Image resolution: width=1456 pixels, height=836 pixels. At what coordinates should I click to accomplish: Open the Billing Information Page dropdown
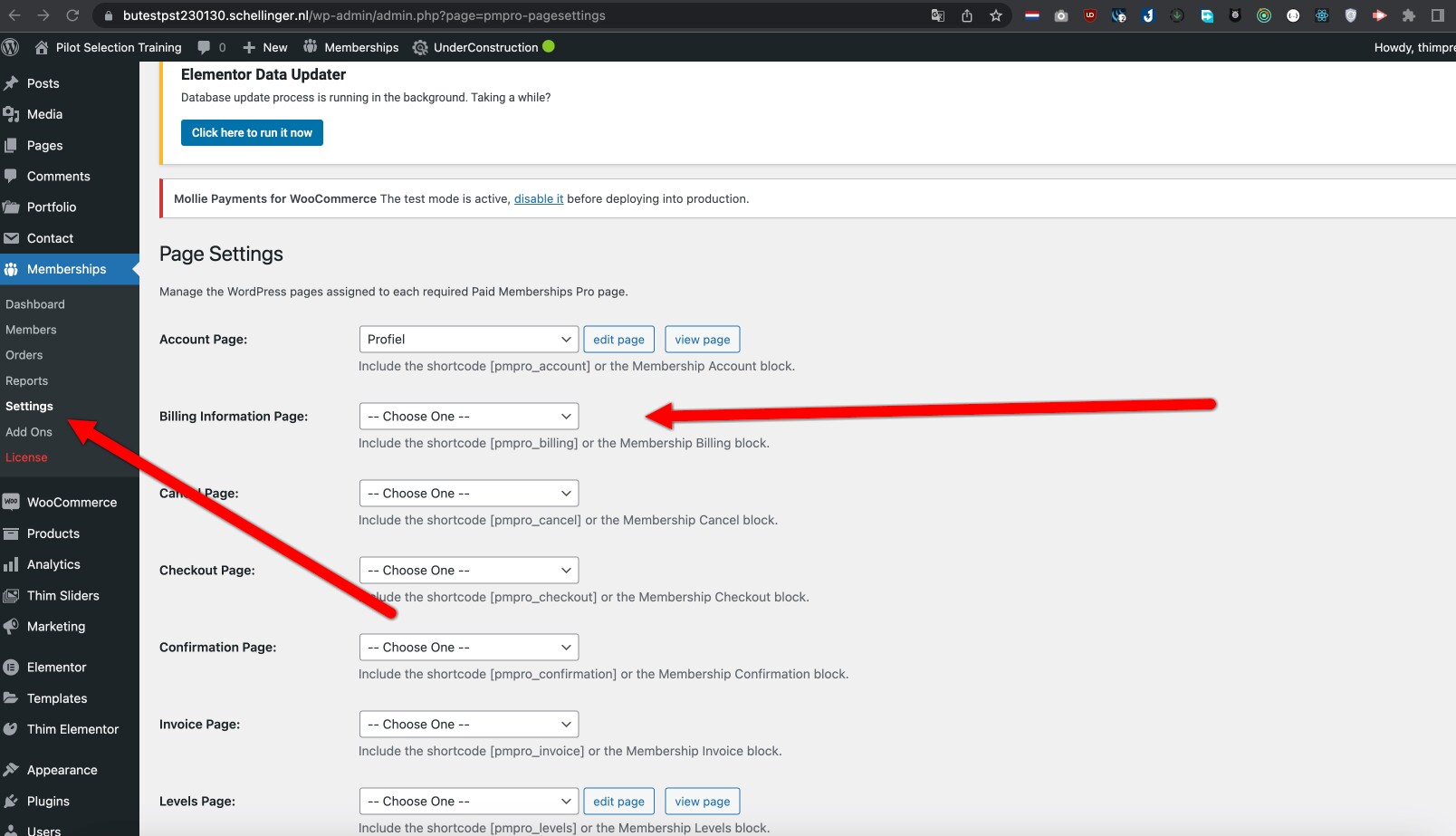[468, 416]
